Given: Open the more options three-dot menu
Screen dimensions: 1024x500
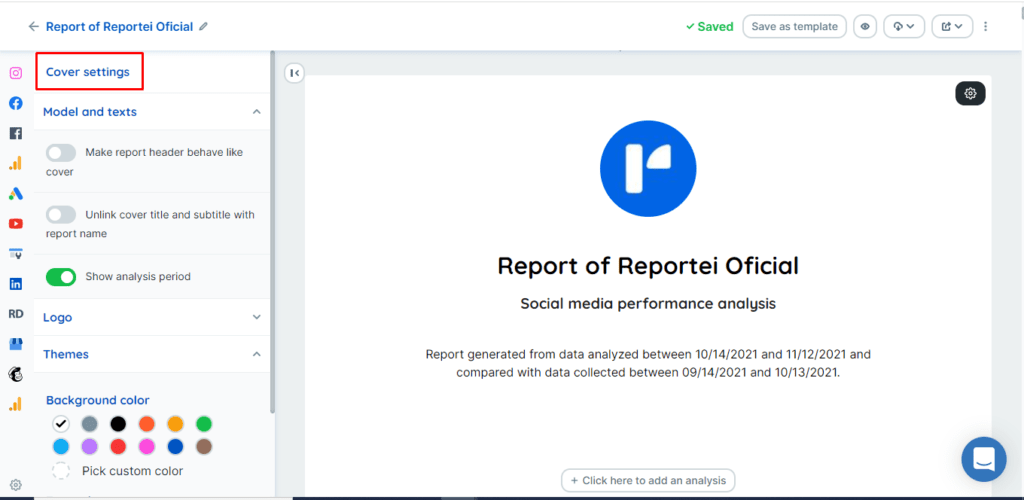Looking at the screenshot, I should pos(985,27).
